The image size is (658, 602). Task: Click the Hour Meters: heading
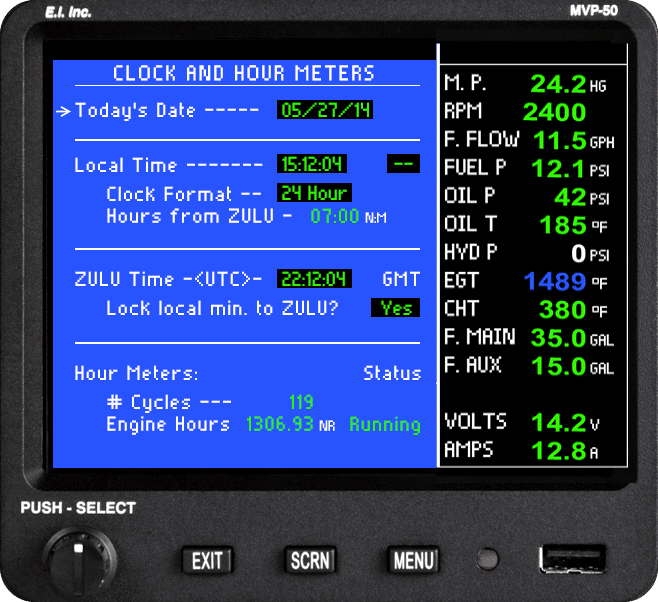(x=136, y=373)
